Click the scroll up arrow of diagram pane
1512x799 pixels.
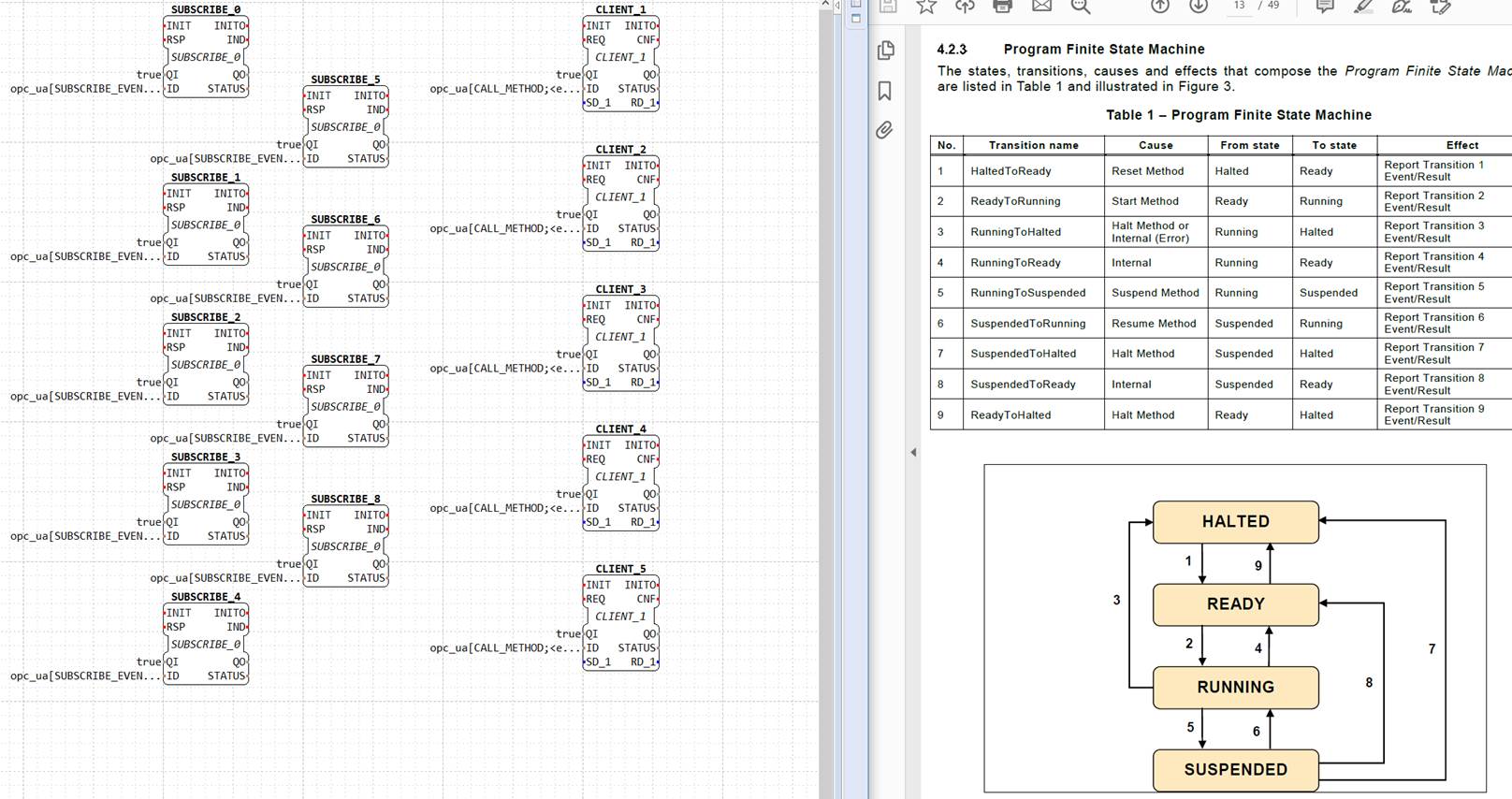[825, 5]
